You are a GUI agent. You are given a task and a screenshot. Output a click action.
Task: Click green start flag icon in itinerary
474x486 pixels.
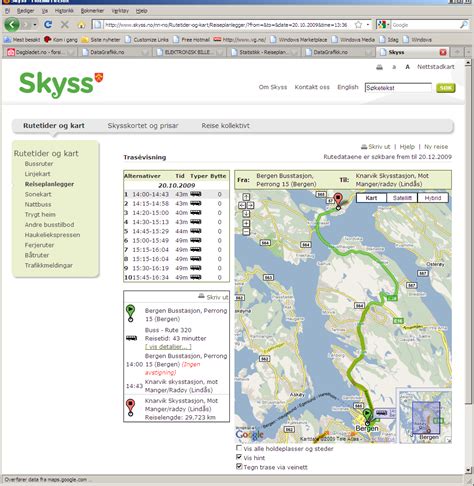click(130, 313)
